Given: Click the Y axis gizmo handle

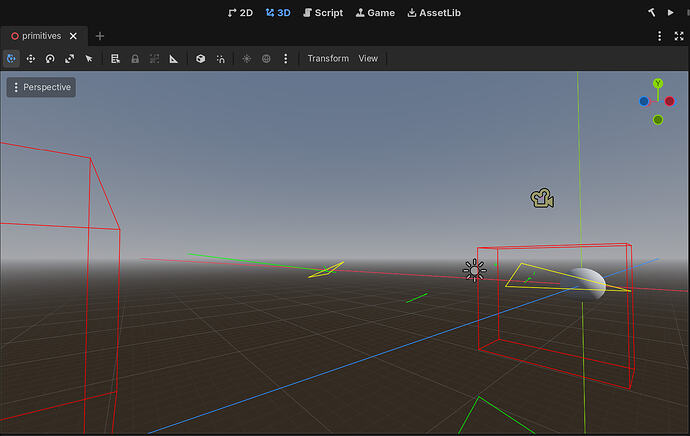Looking at the screenshot, I should tap(658, 83).
